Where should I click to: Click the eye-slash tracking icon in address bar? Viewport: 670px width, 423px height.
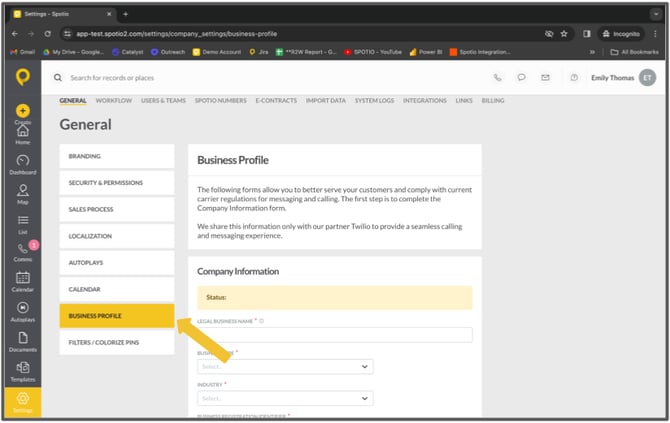tap(549, 34)
